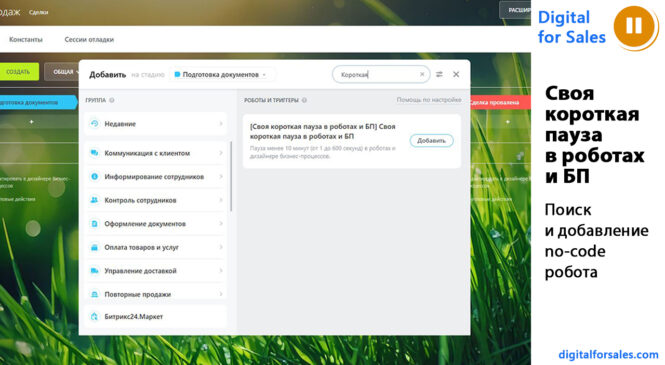Open the Общая dropdown button

click(x=63, y=72)
